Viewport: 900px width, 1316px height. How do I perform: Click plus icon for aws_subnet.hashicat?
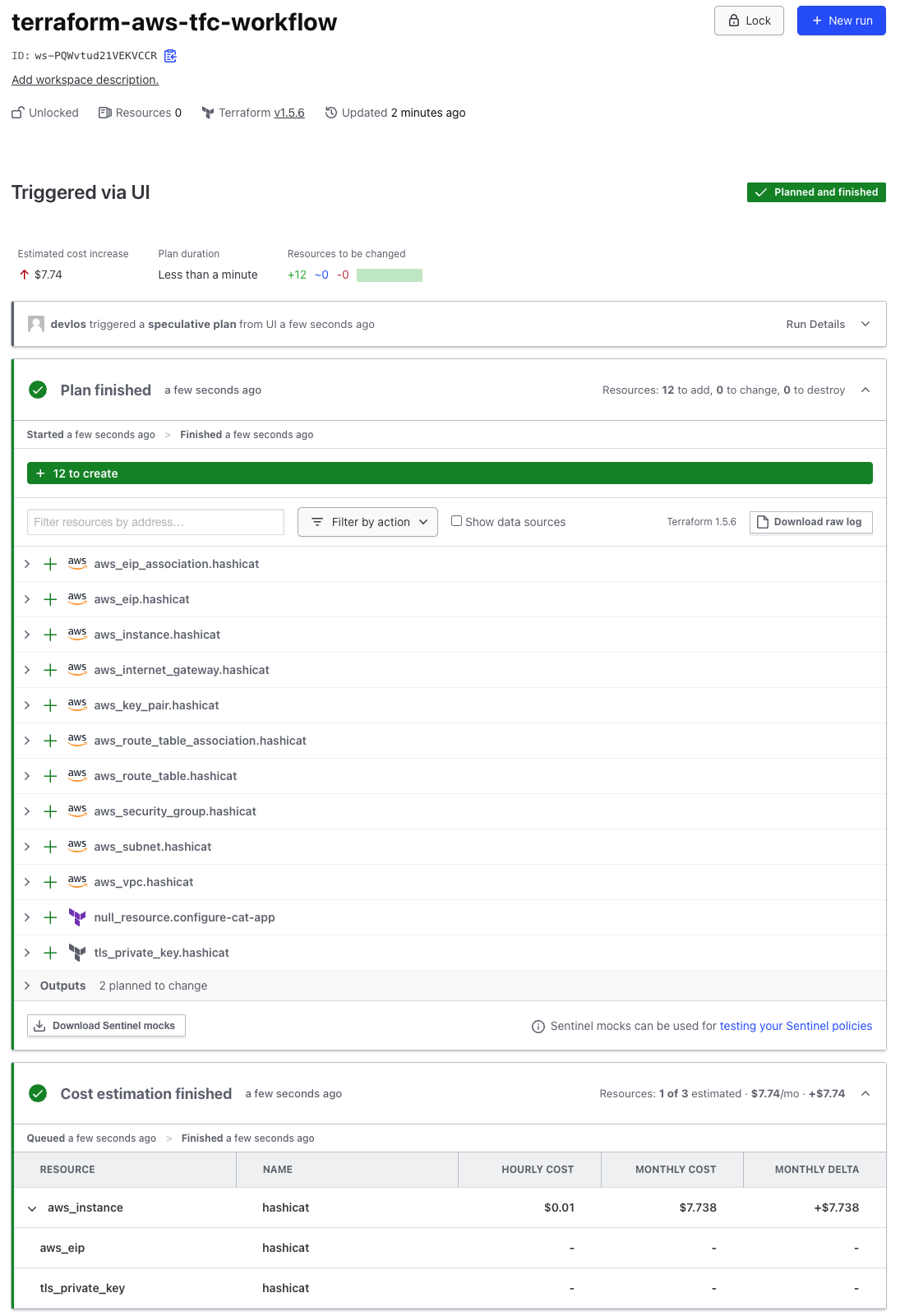click(50, 847)
